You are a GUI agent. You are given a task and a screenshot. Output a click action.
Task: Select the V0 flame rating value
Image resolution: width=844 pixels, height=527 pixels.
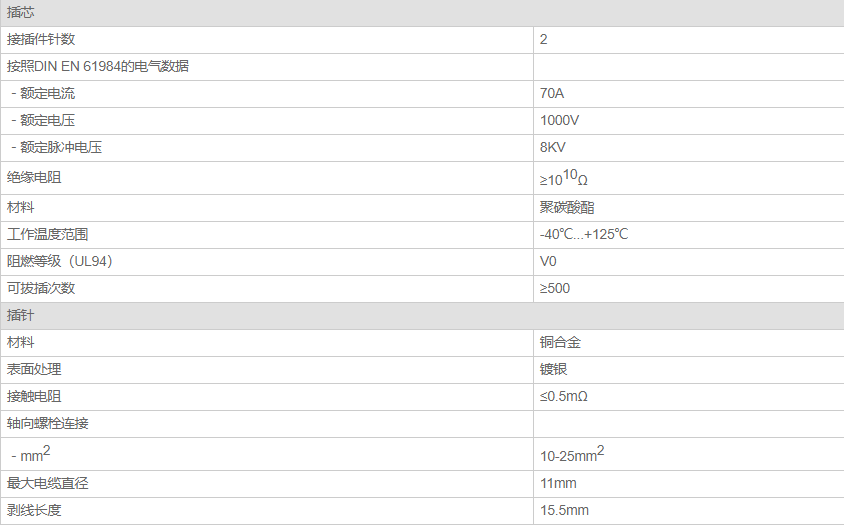548,262
